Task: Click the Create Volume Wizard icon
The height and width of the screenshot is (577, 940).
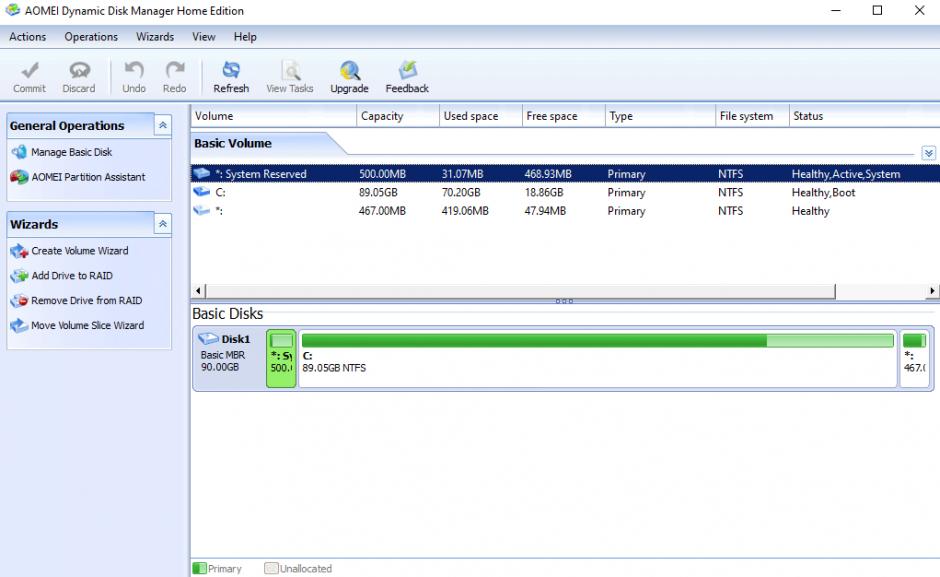Action: [19, 251]
